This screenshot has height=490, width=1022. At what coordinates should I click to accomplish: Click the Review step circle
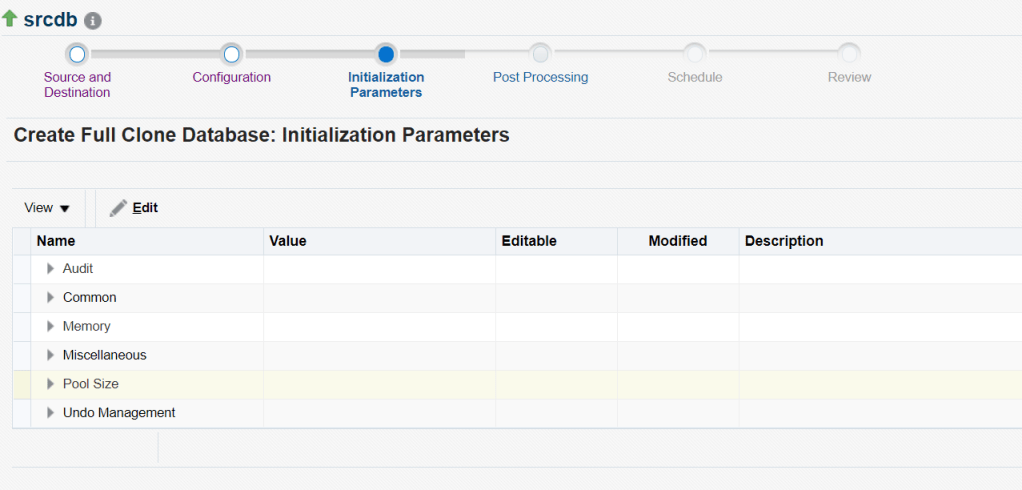pyautogui.click(x=849, y=54)
